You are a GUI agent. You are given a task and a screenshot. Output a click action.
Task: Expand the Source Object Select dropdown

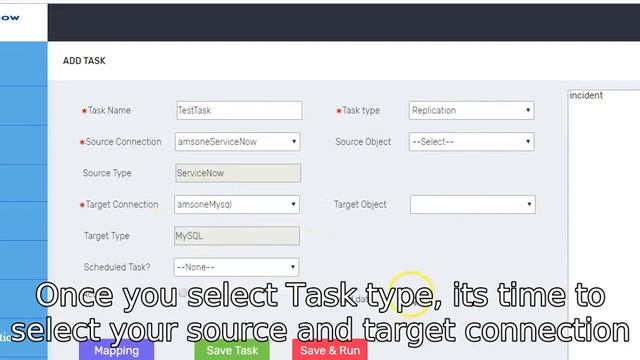(x=471, y=142)
